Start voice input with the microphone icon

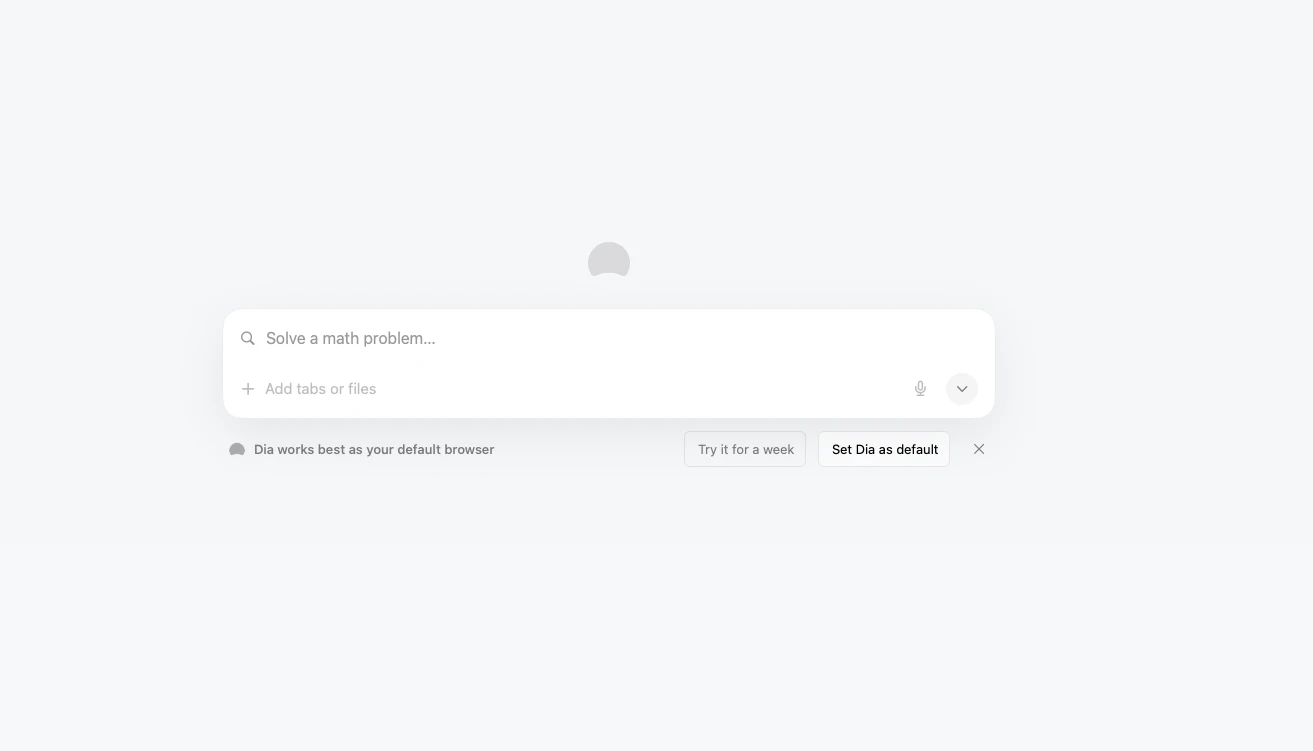click(x=920, y=389)
